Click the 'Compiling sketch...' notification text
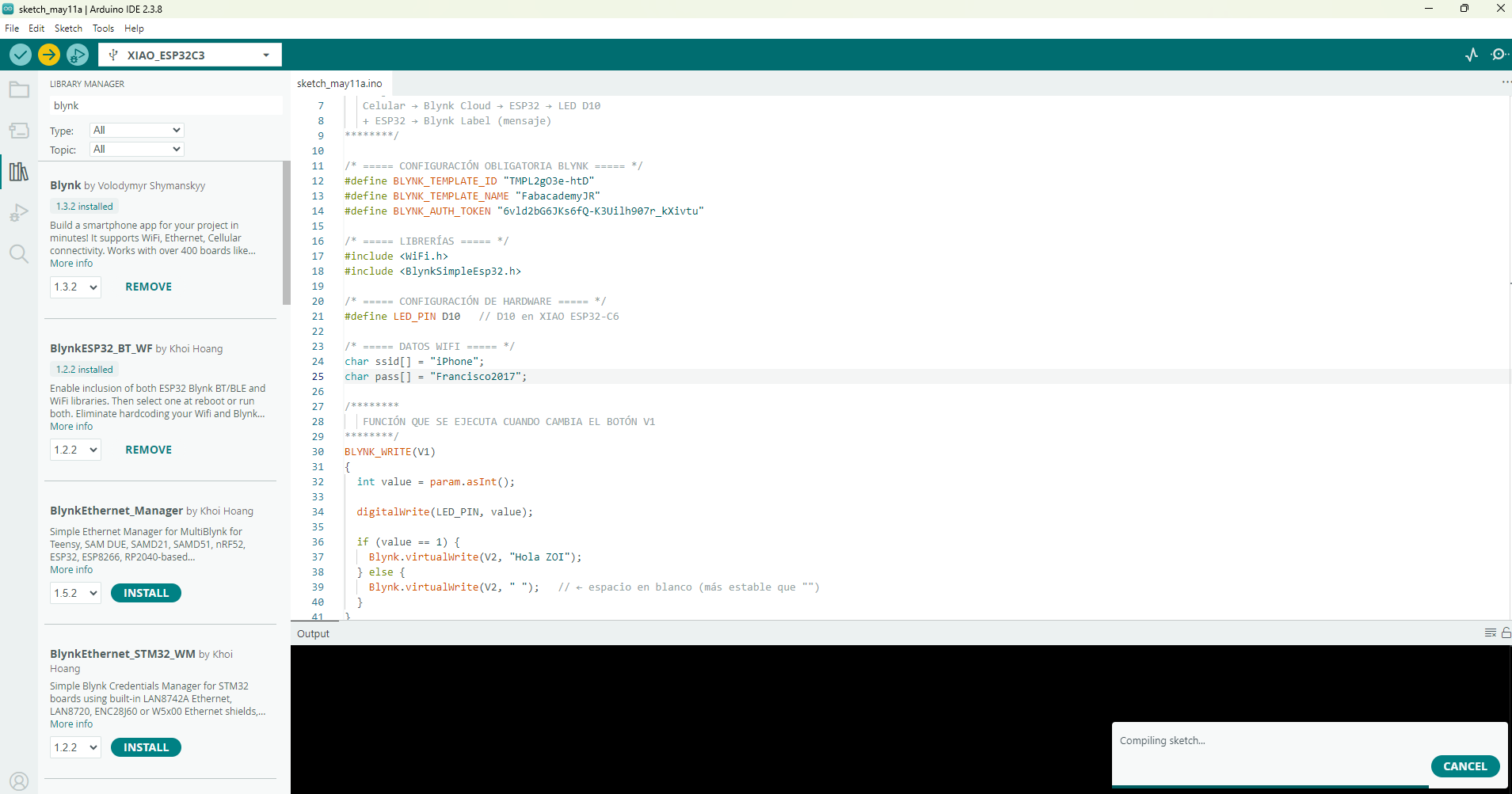This screenshot has height=794, width=1512. pos(1162,741)
